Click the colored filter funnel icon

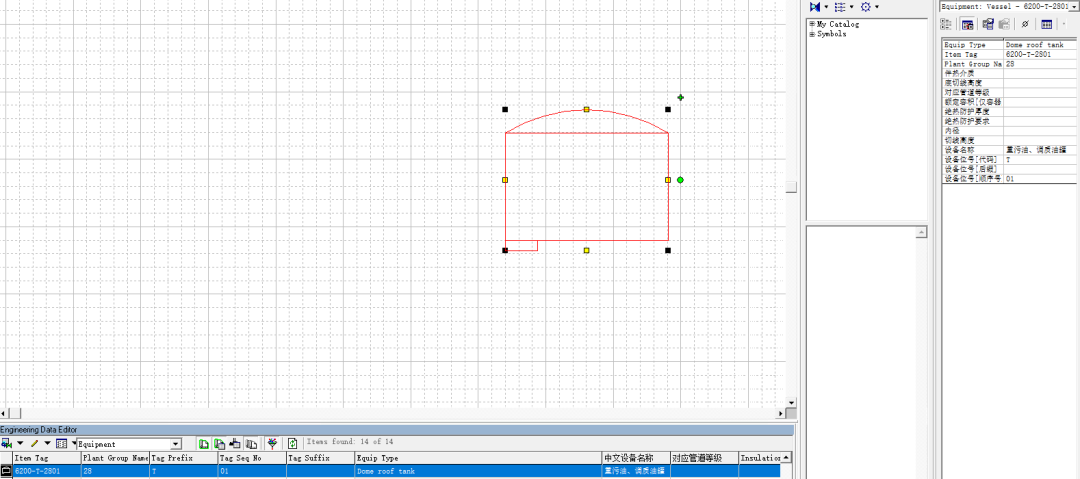[x=273, y=443]
